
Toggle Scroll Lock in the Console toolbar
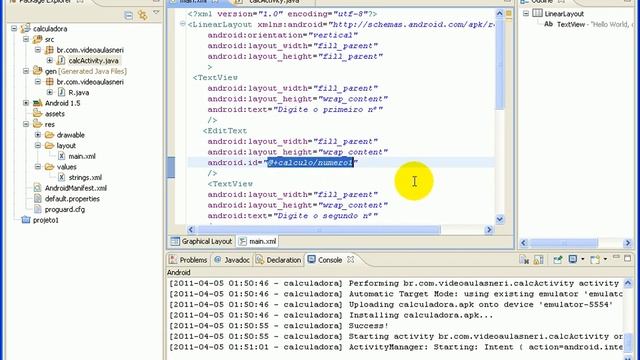click(x=539, y=260)
